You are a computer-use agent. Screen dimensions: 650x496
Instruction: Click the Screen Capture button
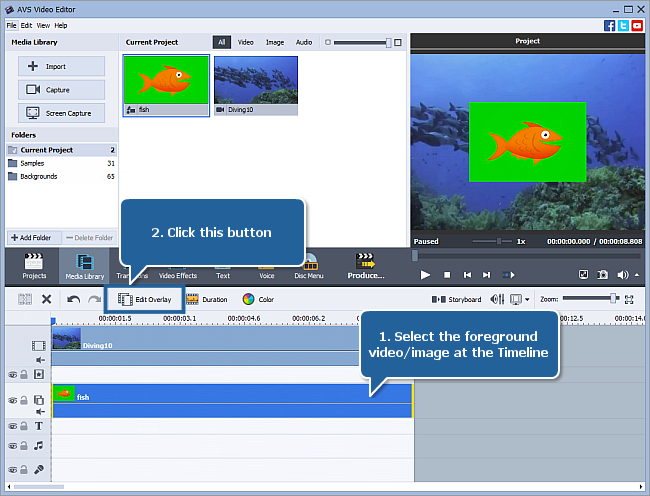61,113
